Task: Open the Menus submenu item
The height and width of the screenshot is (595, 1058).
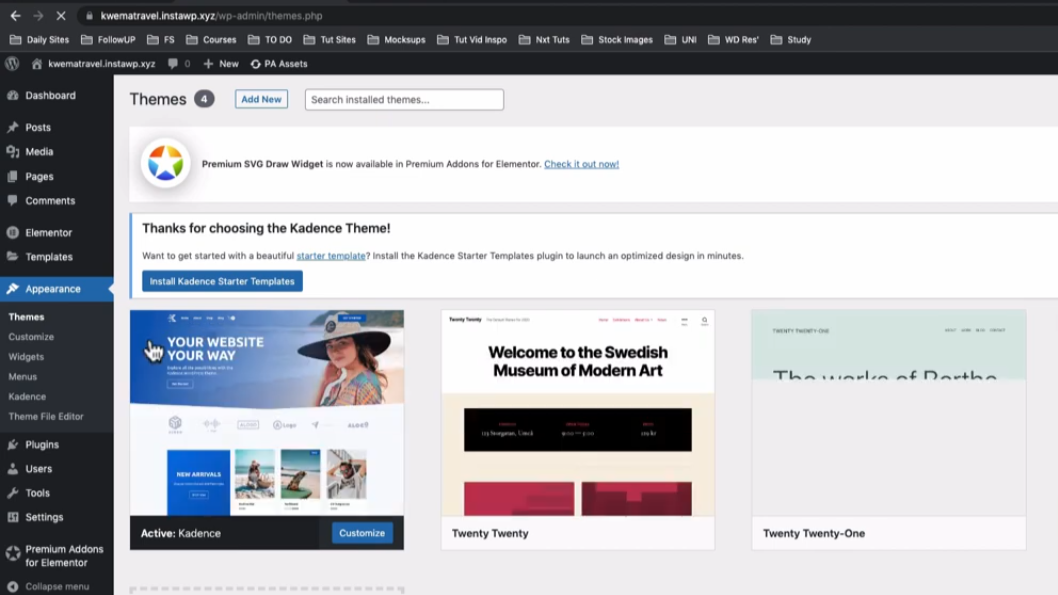Action: (x=22, y=376)
